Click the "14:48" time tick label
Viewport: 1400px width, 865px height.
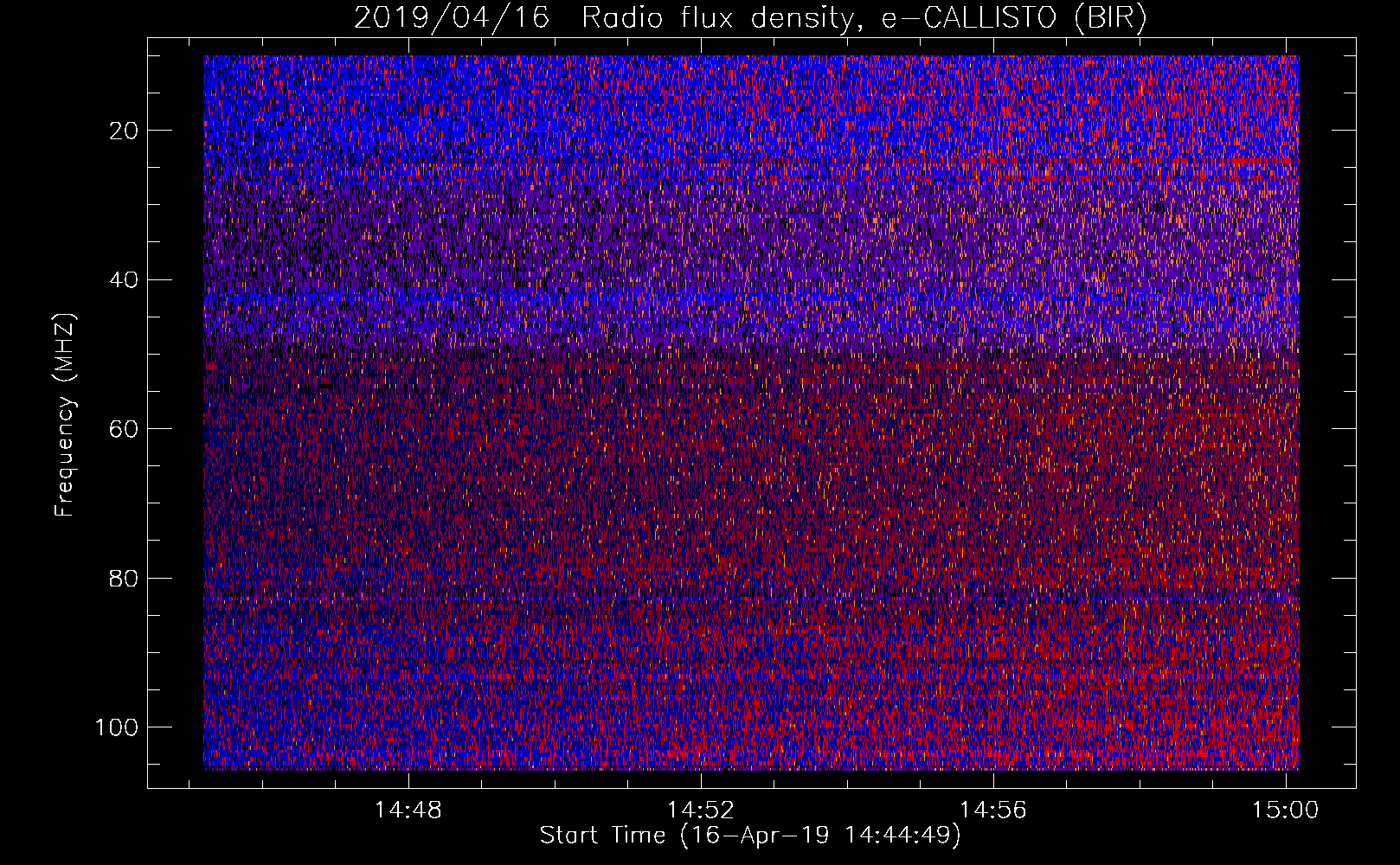pyautogui.click(x=408, y=811)
